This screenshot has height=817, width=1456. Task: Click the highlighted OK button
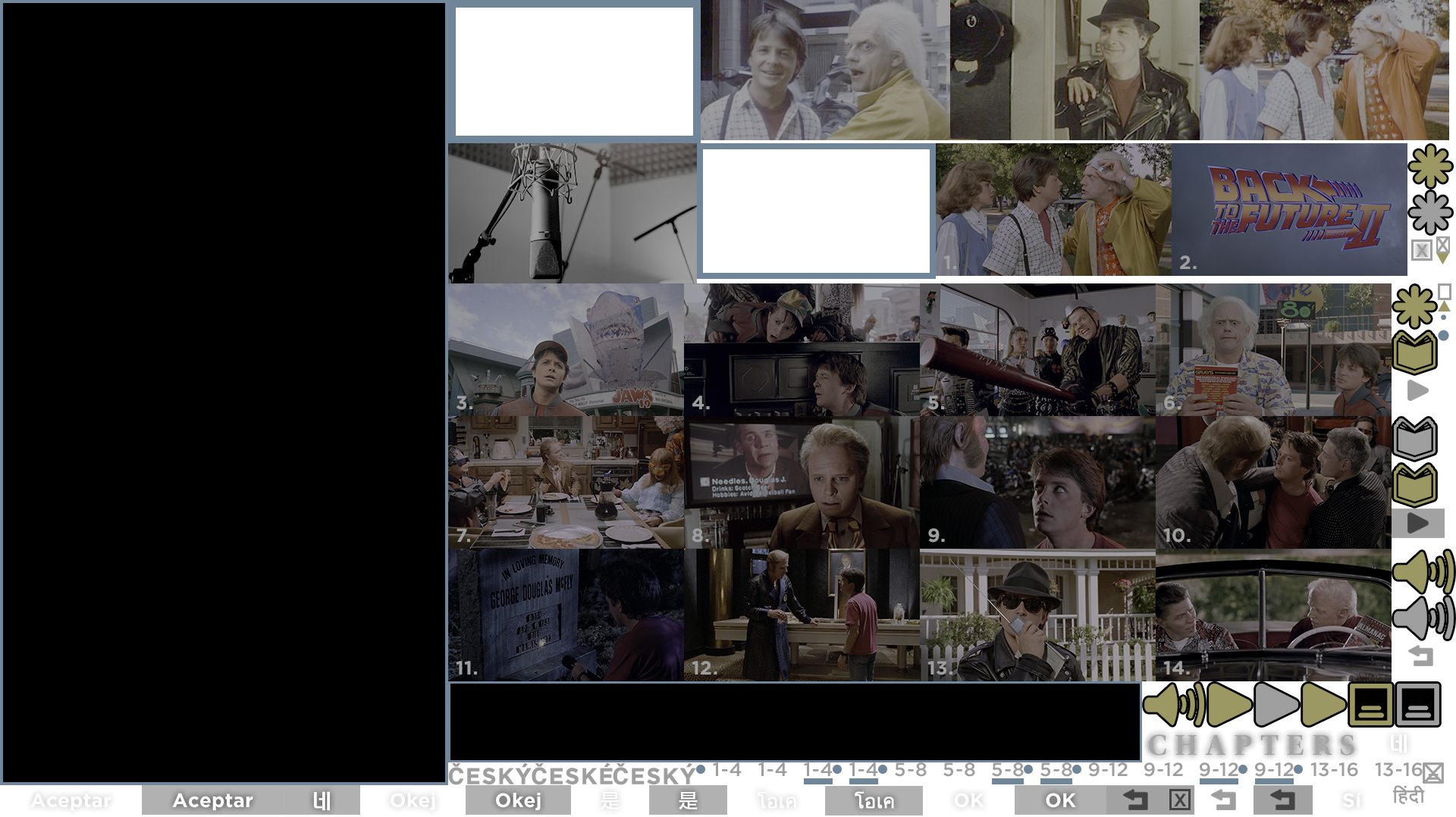pos(1060,800)
